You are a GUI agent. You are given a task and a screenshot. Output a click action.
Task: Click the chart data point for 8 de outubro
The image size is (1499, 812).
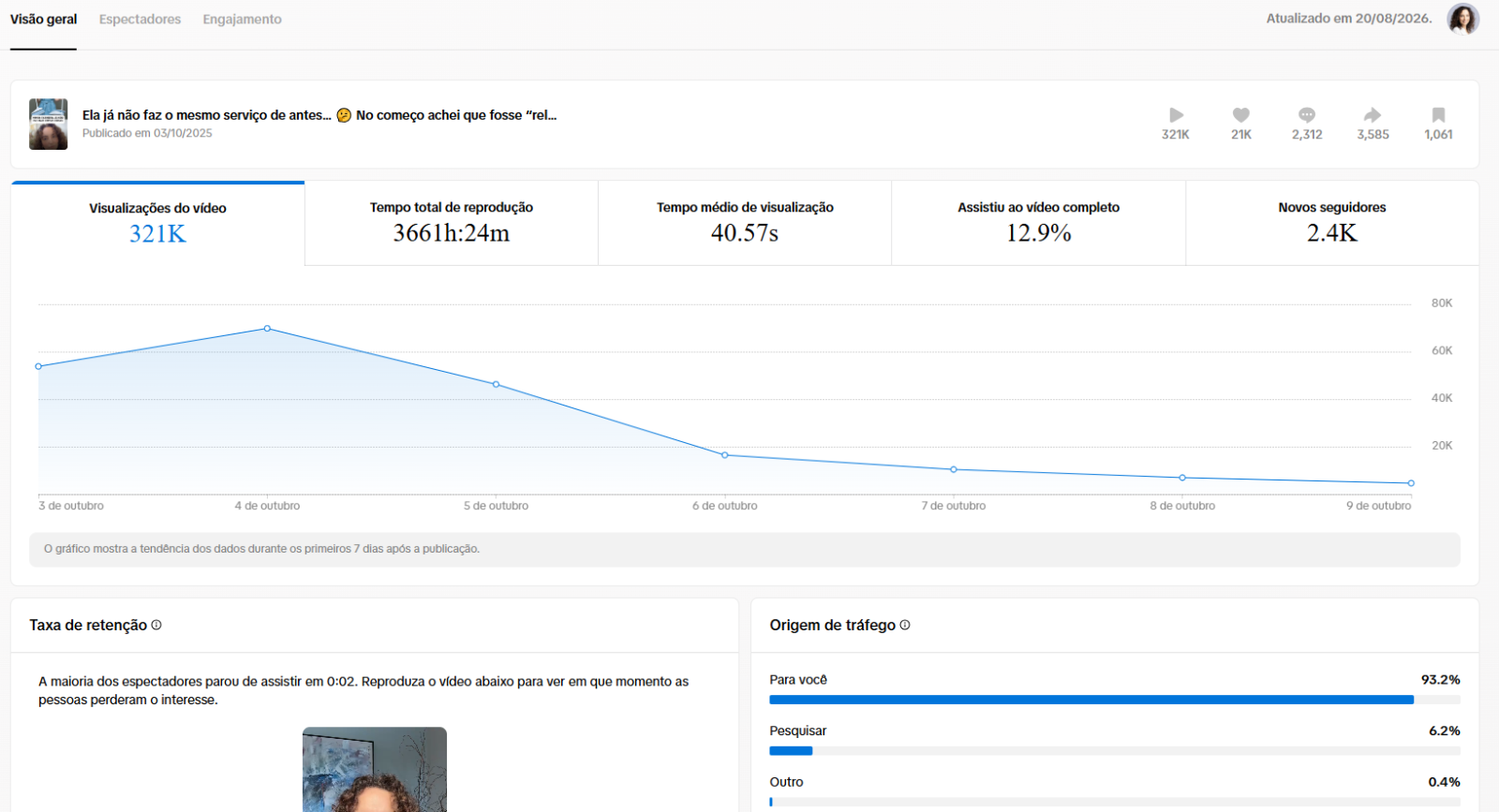1182,478
